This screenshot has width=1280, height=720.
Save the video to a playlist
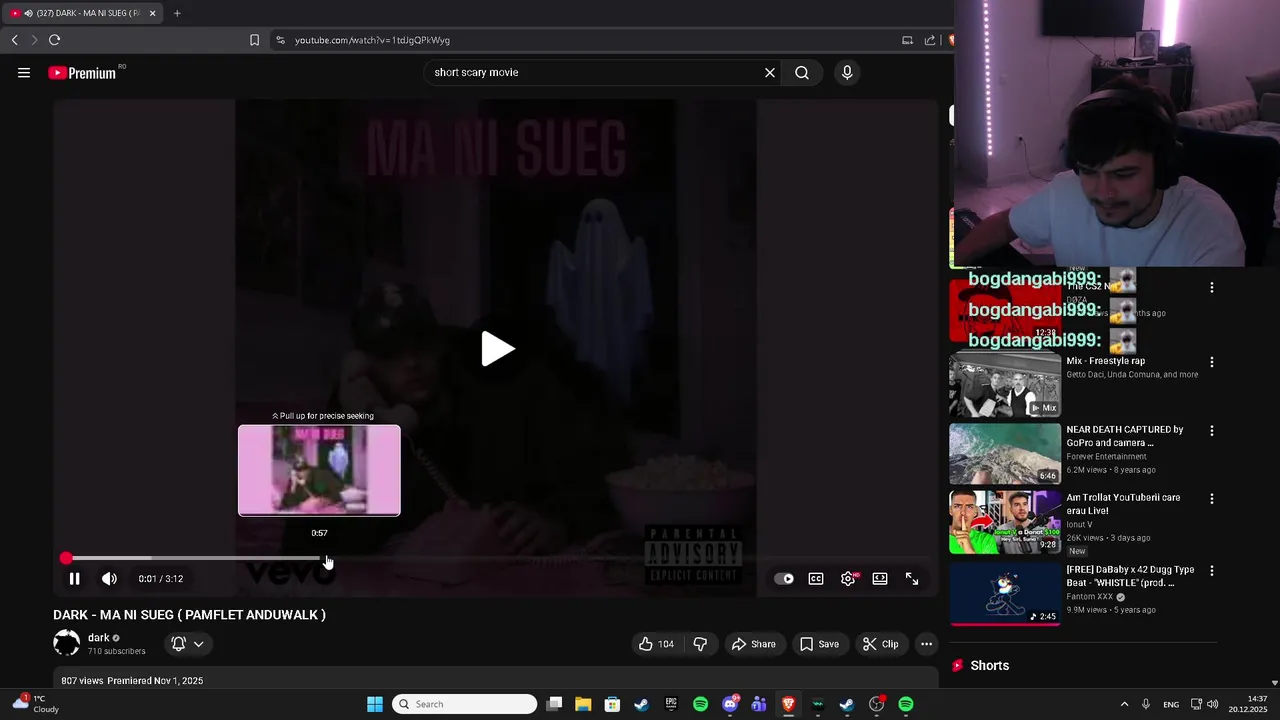819,644
